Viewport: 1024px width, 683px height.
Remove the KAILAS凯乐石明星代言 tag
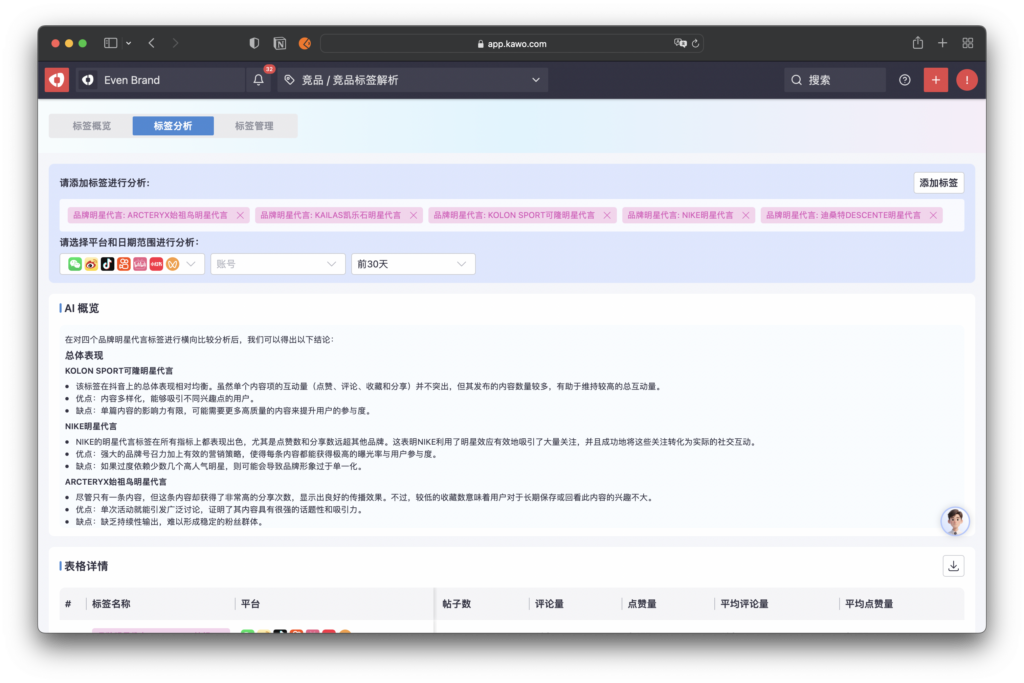tap(412, 215)
